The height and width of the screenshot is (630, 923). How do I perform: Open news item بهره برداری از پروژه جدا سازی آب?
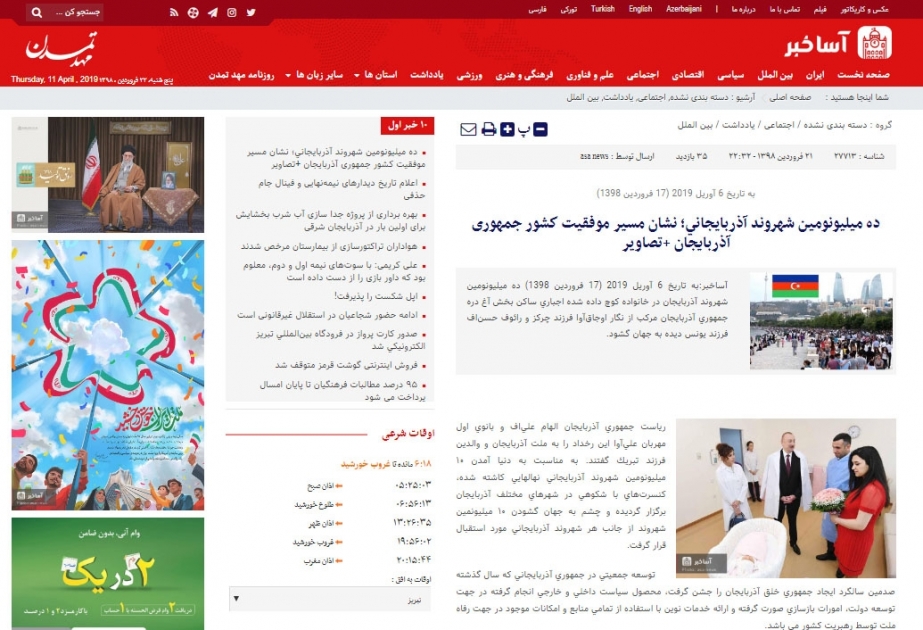point(330,220)
